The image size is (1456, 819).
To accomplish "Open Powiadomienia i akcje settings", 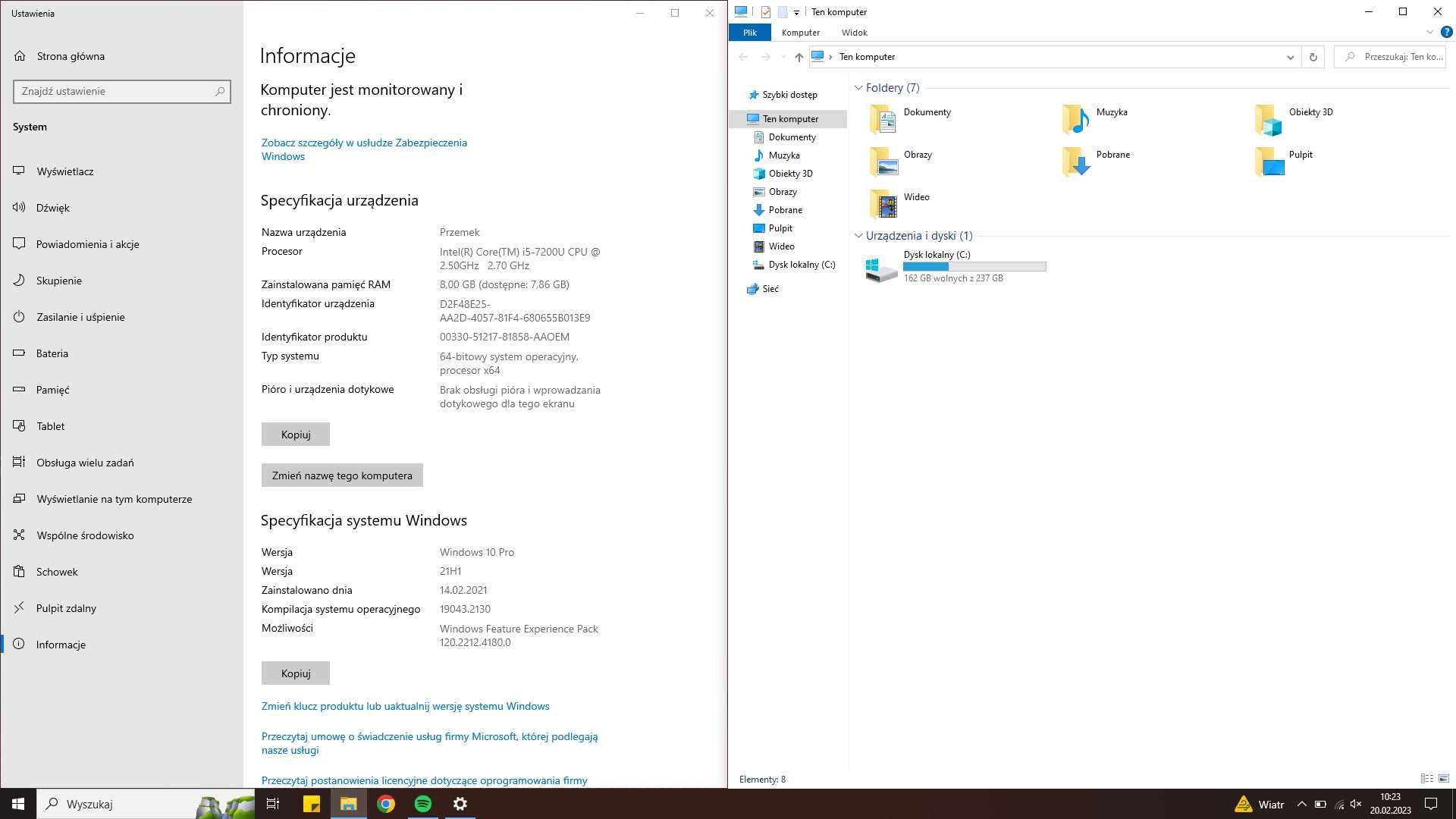I will click(x=121, y=244).
